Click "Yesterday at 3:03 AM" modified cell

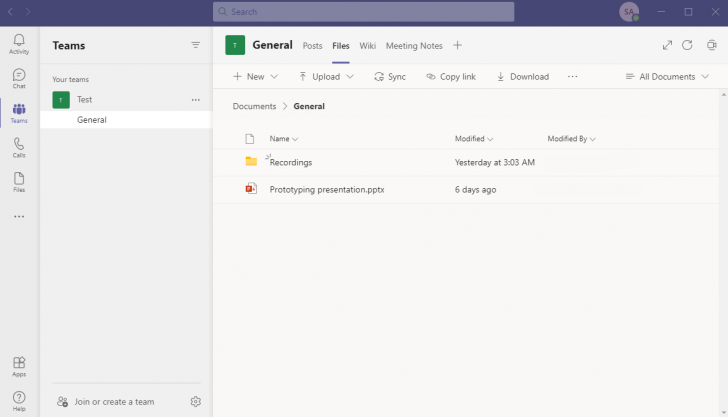click(495, 163)
